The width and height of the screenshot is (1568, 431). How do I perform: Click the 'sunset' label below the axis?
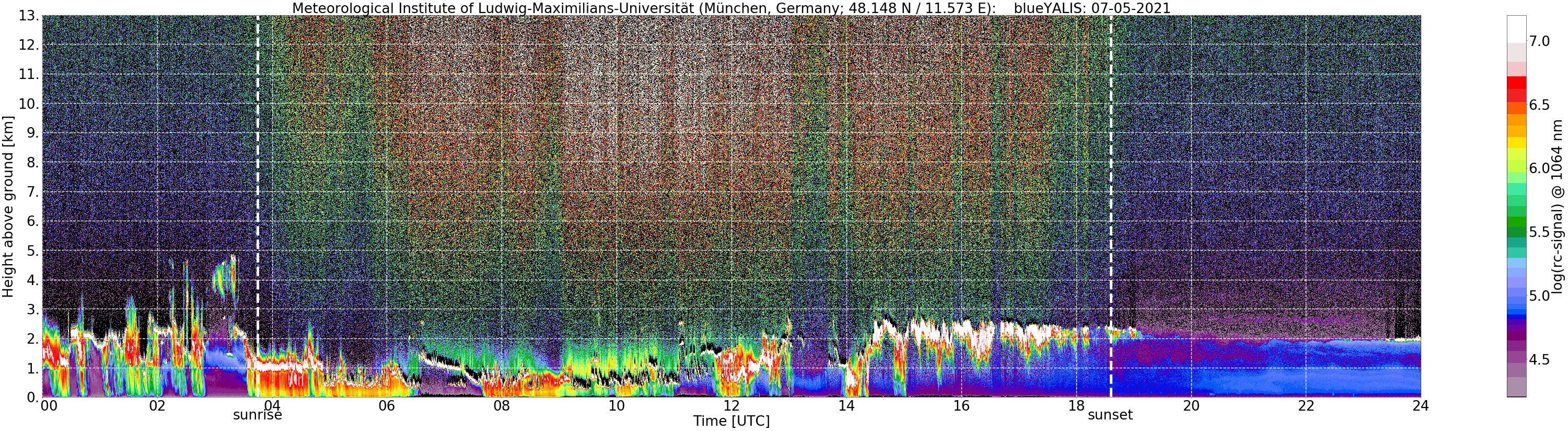tap(1110, 415)
